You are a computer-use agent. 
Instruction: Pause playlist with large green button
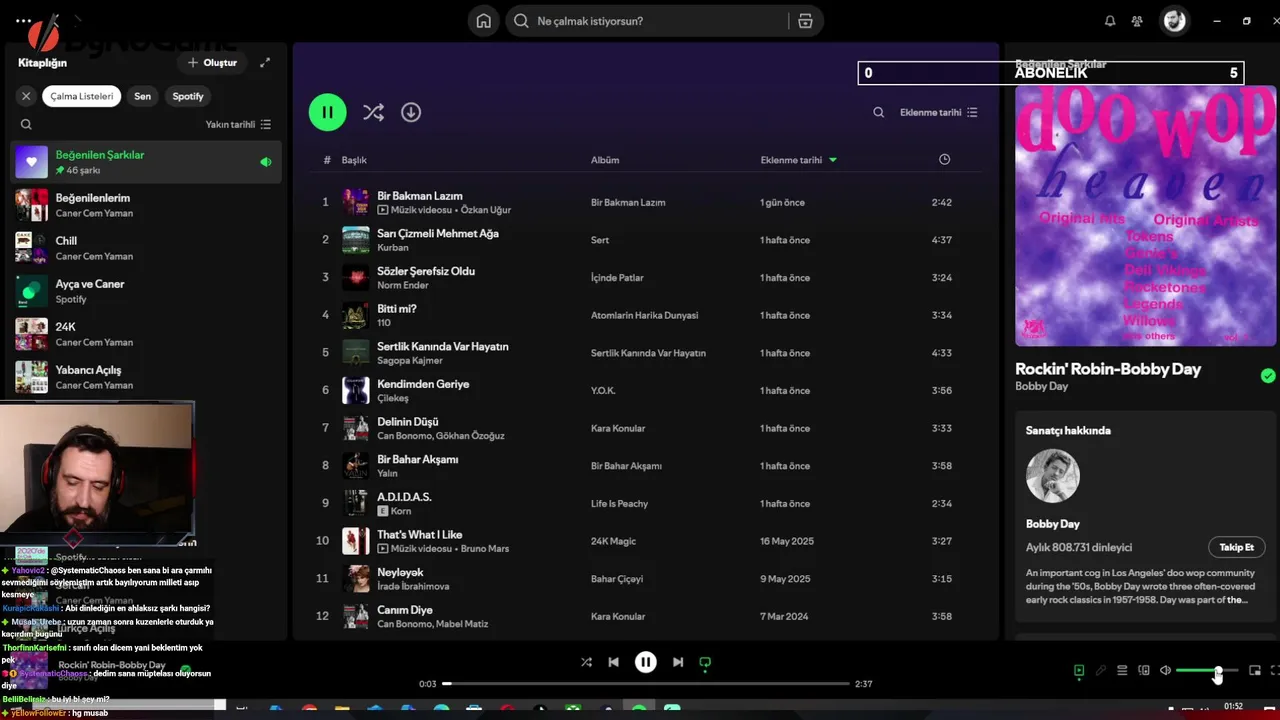(327, 112)
